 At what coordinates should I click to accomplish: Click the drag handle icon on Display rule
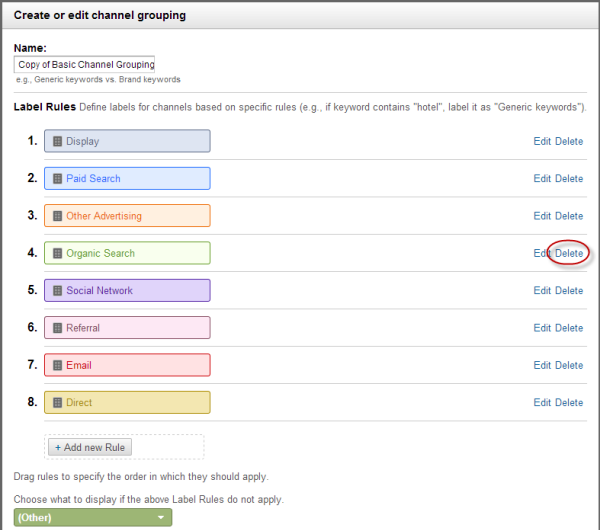tap(57, 142)
